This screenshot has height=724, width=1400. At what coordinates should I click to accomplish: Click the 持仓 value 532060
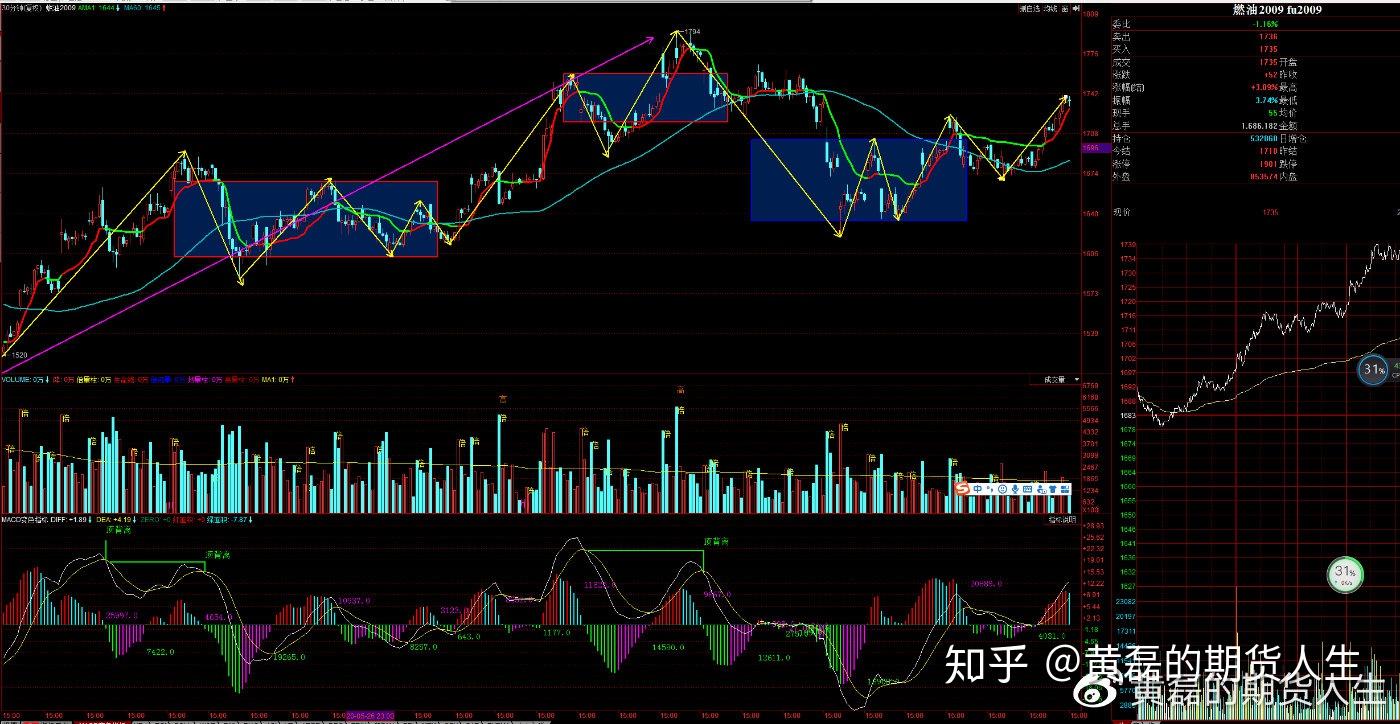click(x=1264, y=139)
